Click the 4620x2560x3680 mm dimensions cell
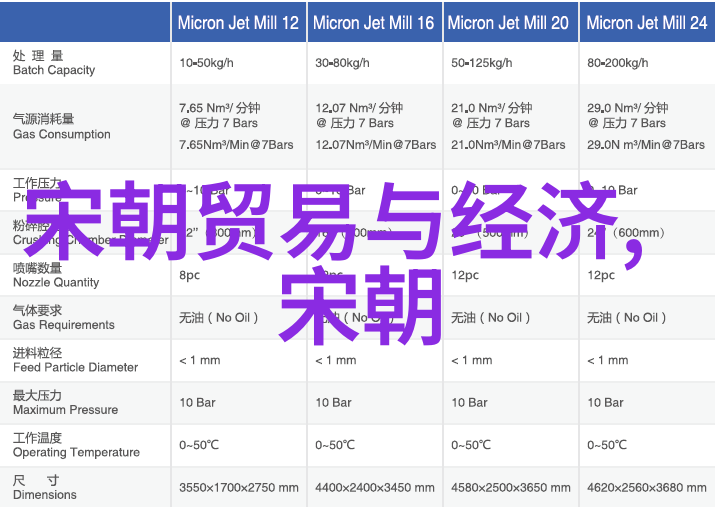Screen dimensions: 722x507 tap(646, 487)
